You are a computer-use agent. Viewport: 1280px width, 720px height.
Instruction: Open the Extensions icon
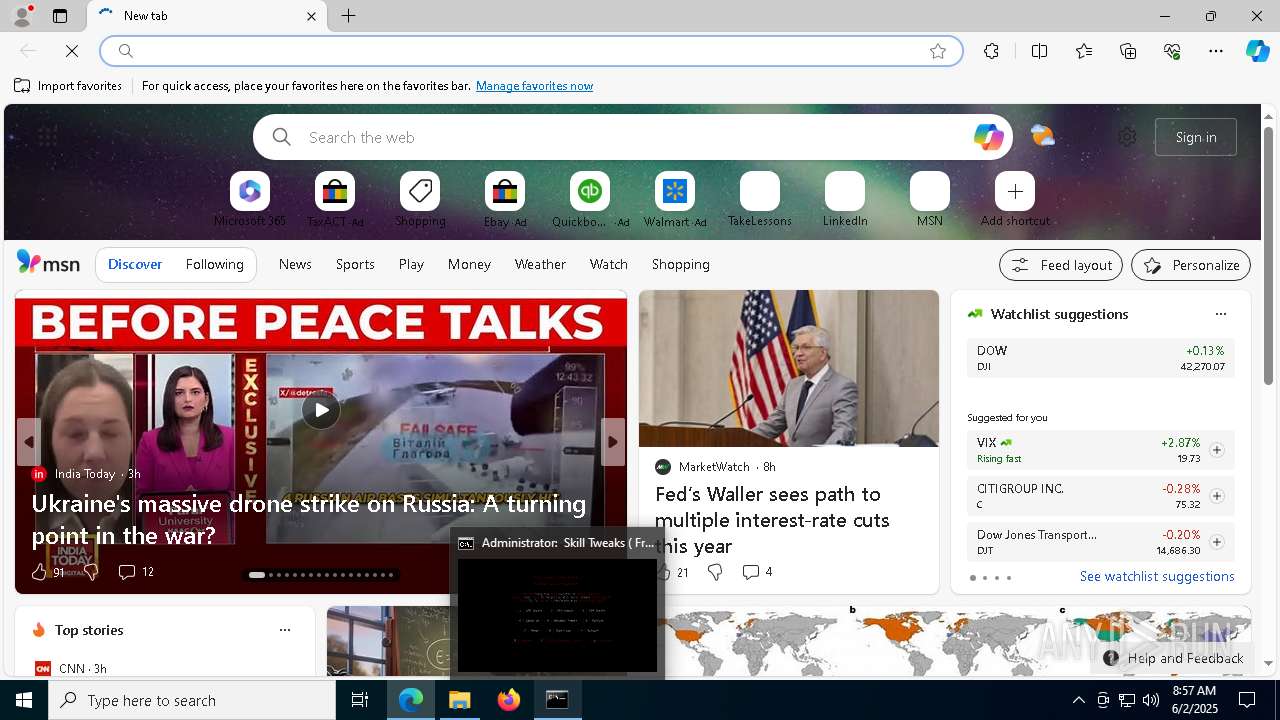point(991,51)
